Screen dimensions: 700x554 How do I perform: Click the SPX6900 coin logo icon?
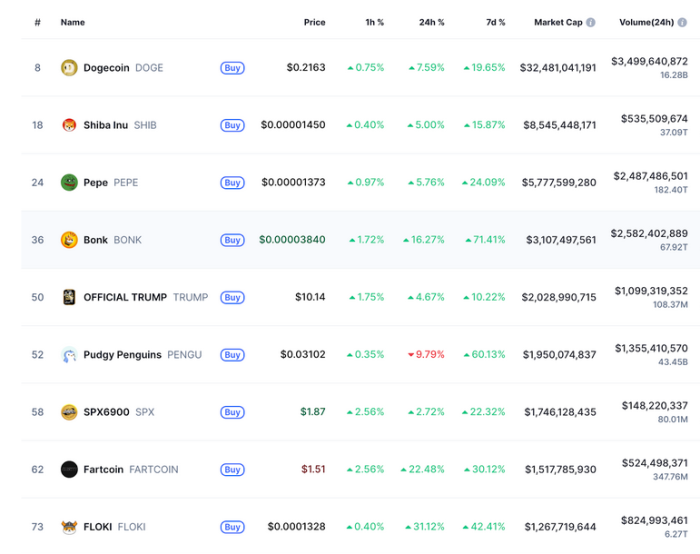[69, 412]
